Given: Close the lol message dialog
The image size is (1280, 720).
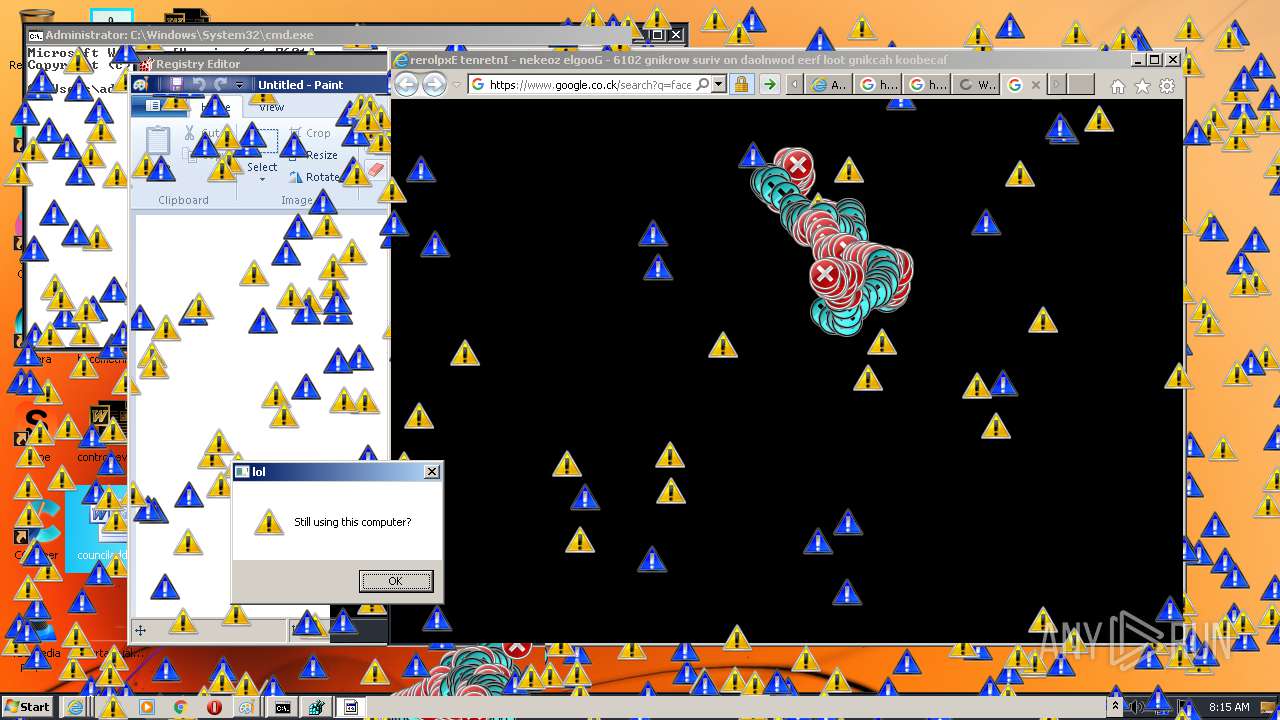Looking at the screenshot, I should click(432, 472).
